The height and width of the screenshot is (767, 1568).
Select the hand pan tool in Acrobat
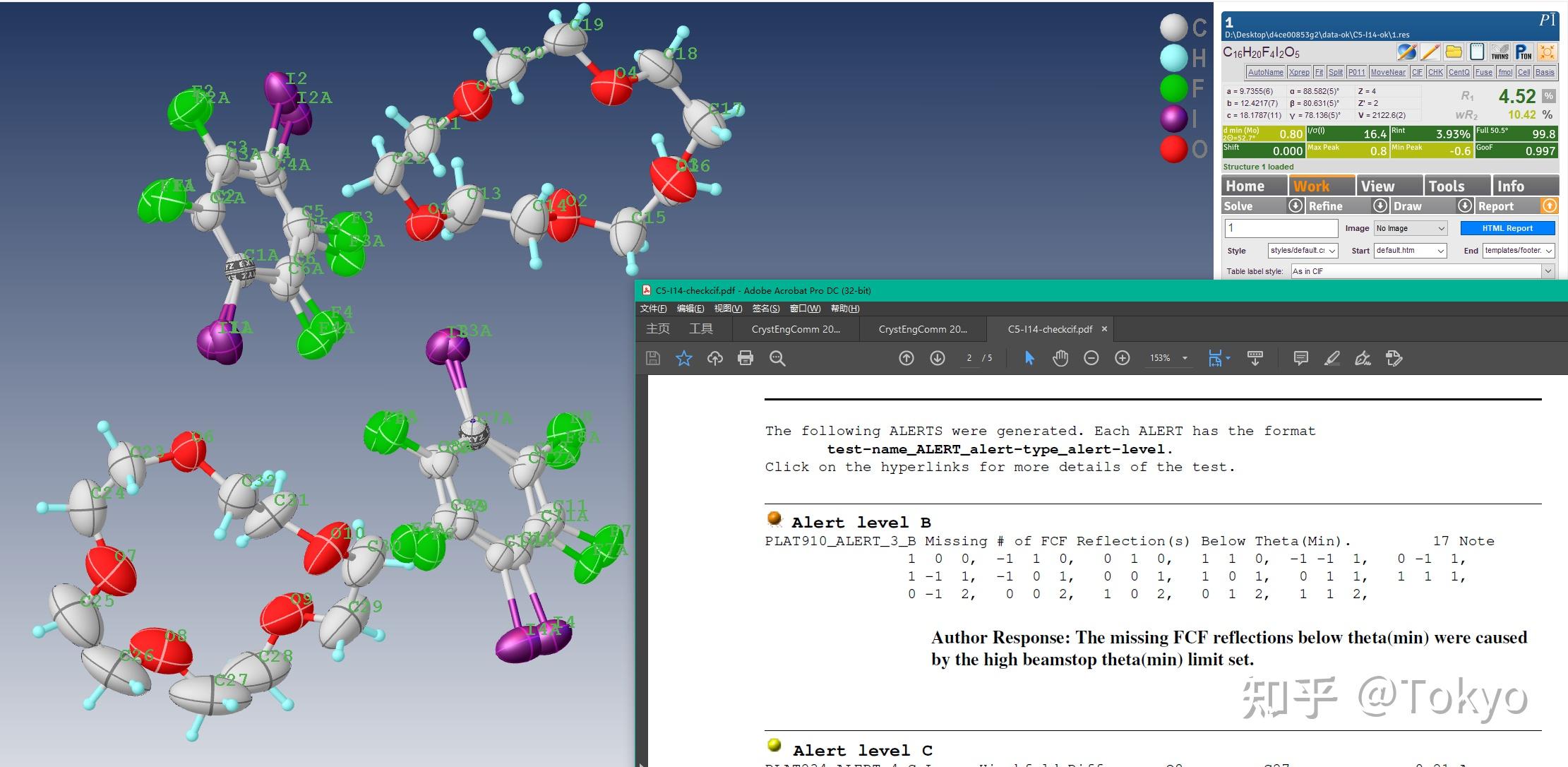click(1060, 358)
